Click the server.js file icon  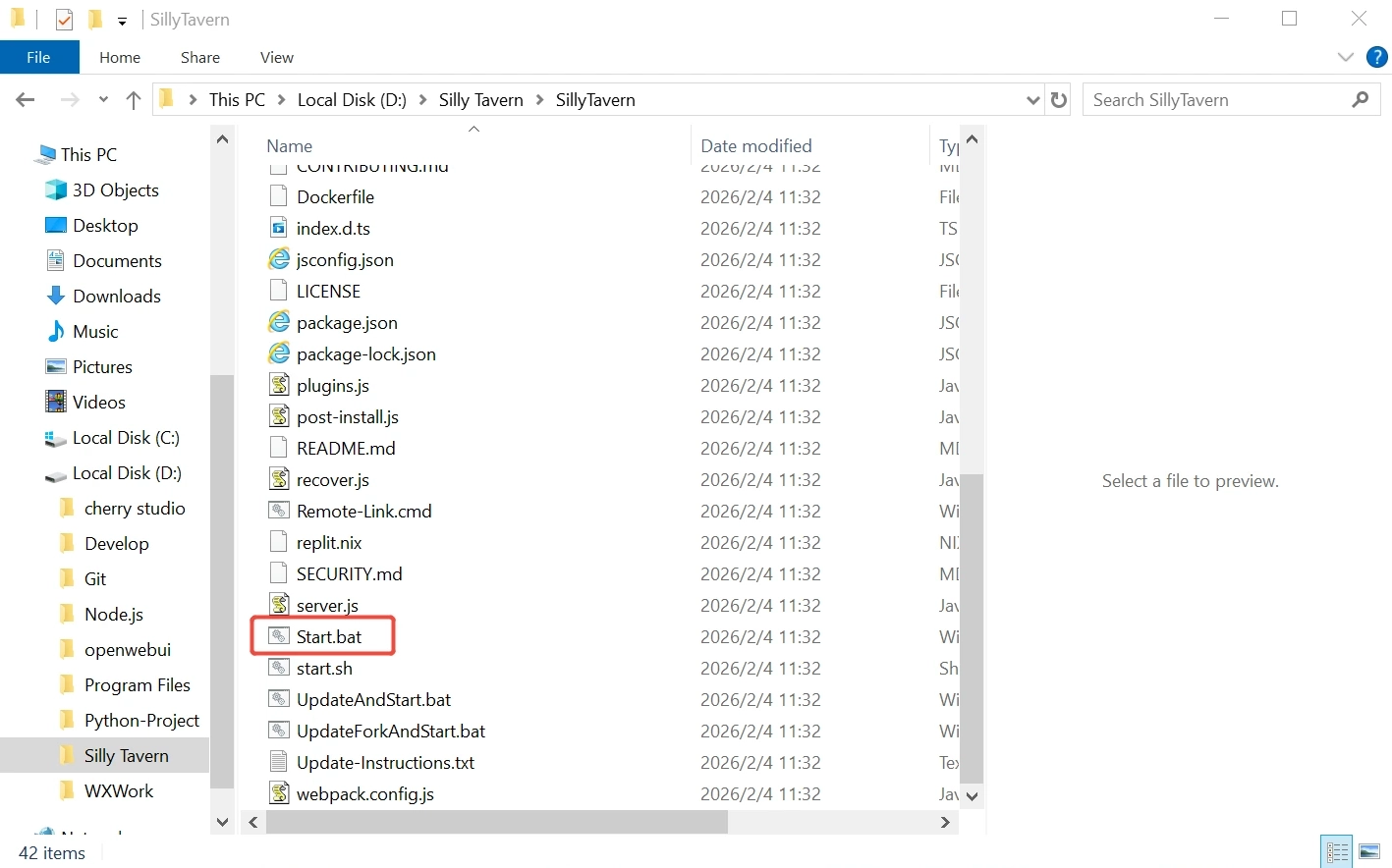tap(280, 605)
